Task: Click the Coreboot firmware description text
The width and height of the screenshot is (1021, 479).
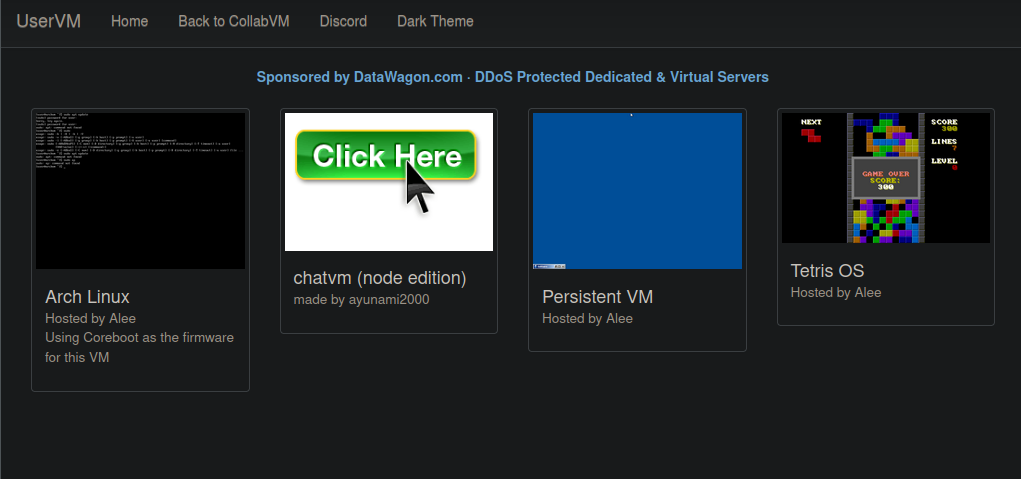Action: click(139, 347)
